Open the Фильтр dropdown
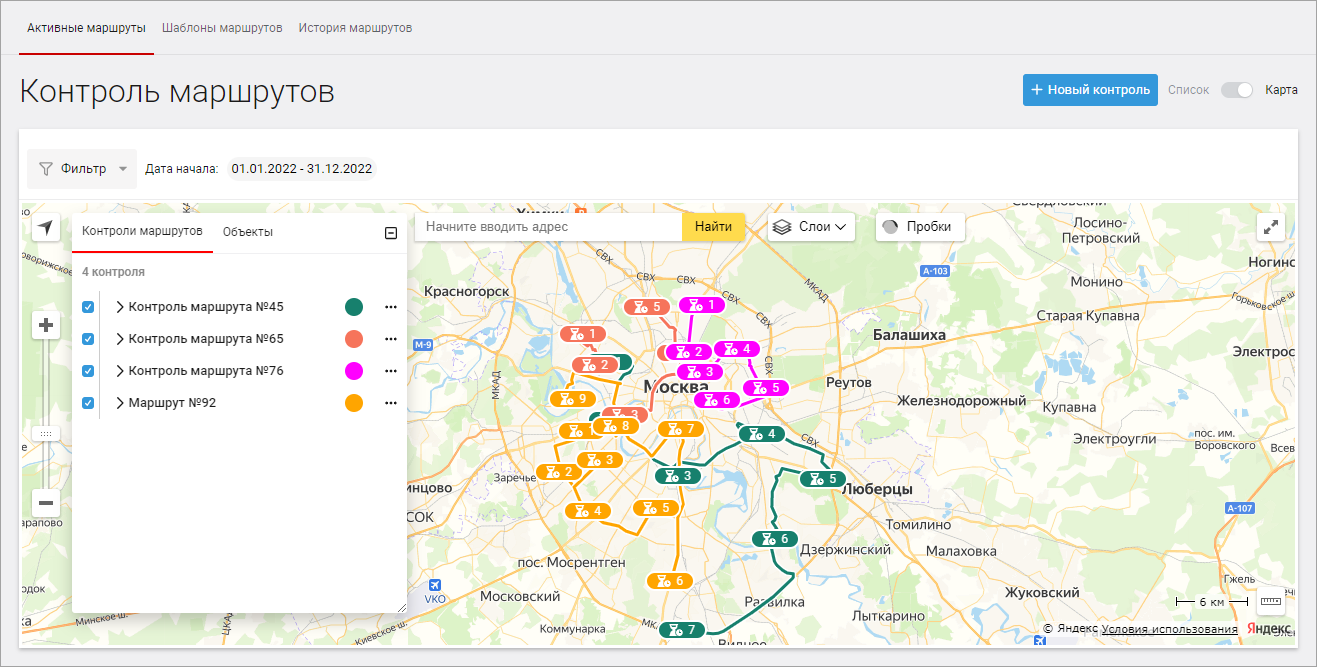Viewport: 1317px width, 667px height. (82, 169)
